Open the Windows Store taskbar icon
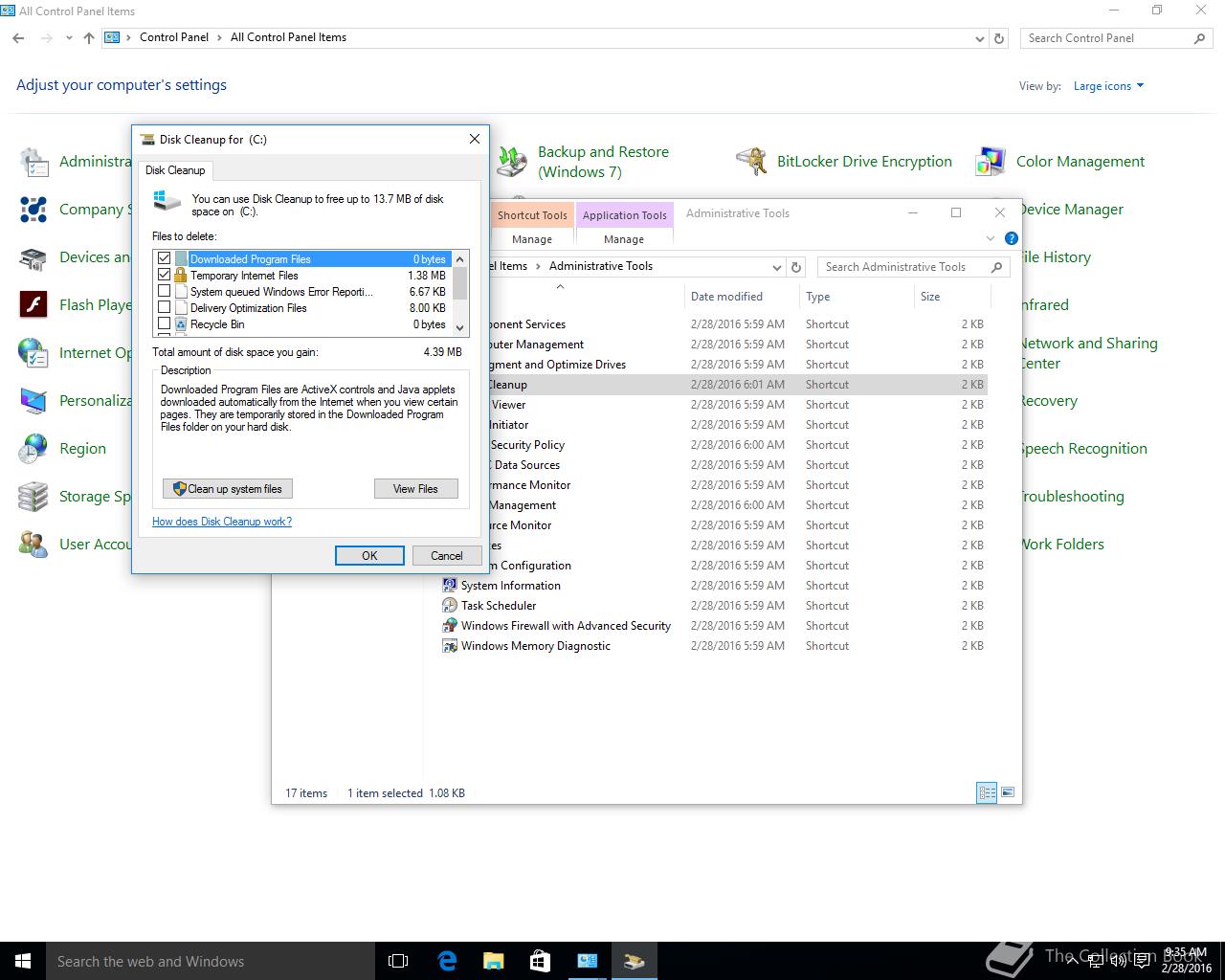Screen dimensions: 1225x980 click(x=540, y=961)
